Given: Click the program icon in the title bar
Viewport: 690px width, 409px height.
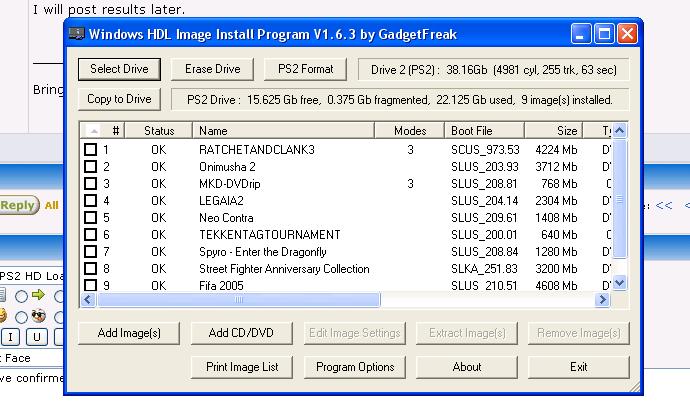Looking at the screenshot, I should click(77, 34).
